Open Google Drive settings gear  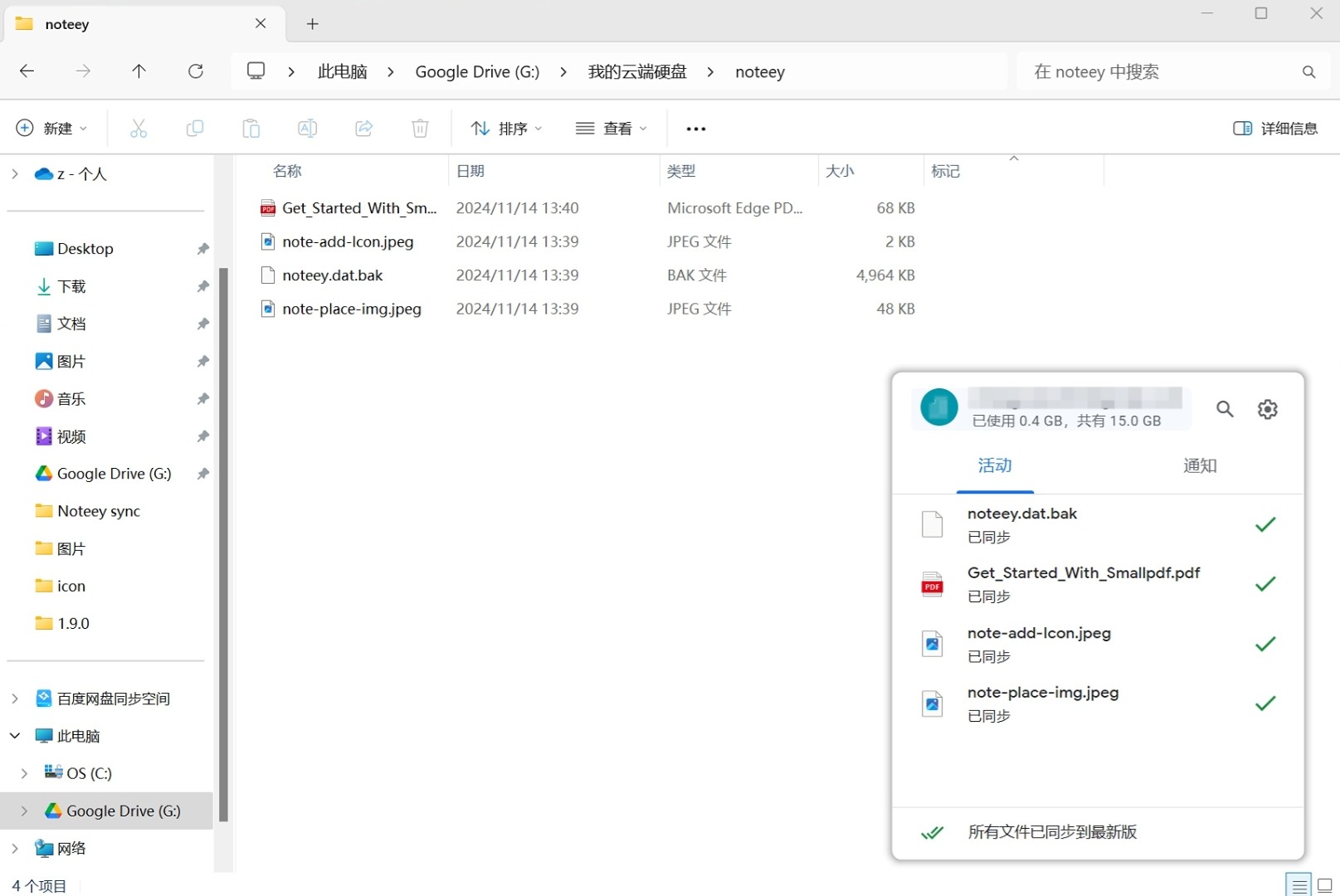[x=1268, y=408]
